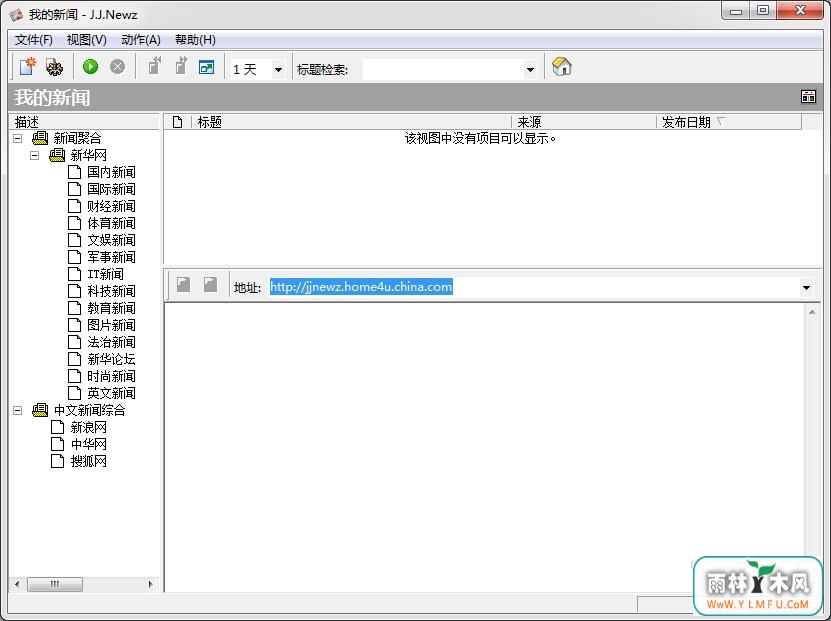Viewport: 831px width, 621px height.
Task: Select 图片新闻 channel
Action: click(111, 325)
